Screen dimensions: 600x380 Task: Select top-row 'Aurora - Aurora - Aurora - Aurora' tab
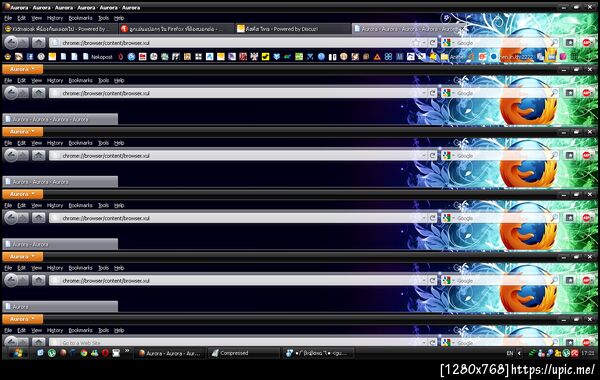tap(408, 29)
